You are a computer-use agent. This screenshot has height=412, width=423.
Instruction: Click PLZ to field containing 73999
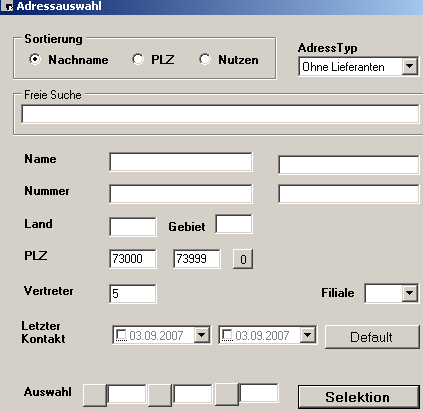coord(197,259)
